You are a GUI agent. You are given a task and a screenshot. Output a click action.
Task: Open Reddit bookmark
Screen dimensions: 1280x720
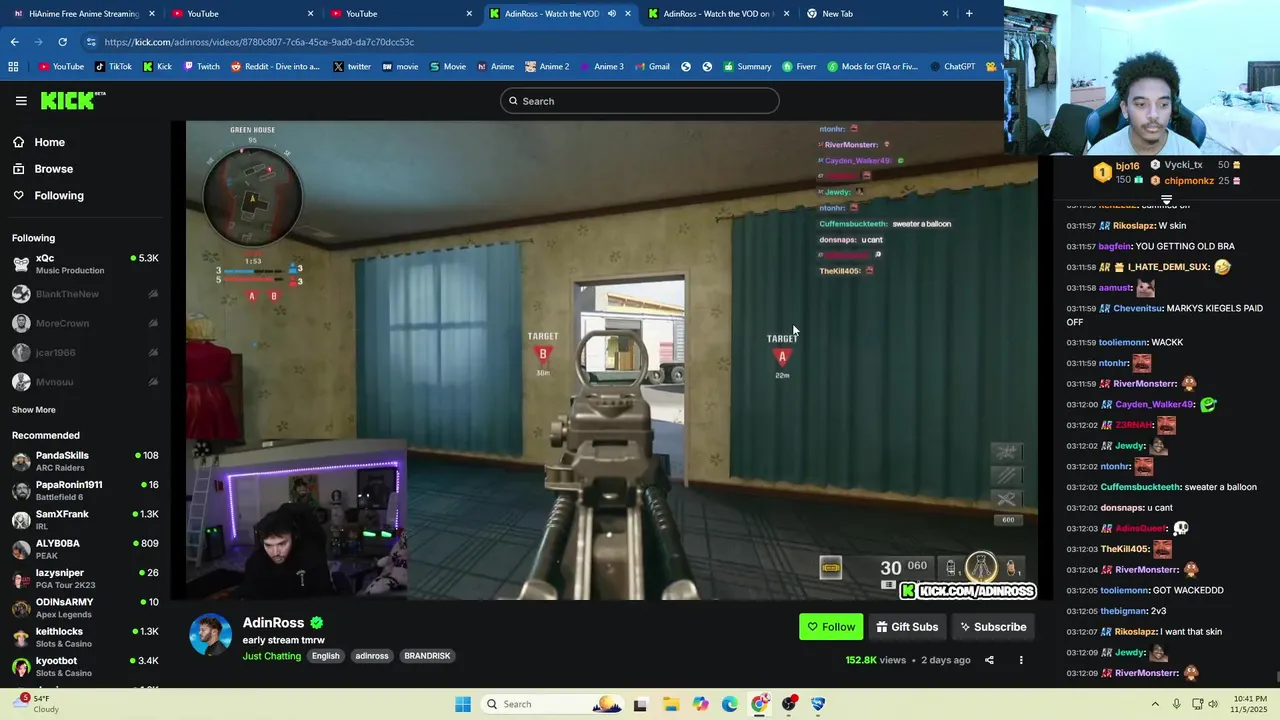tap(275, 67)
